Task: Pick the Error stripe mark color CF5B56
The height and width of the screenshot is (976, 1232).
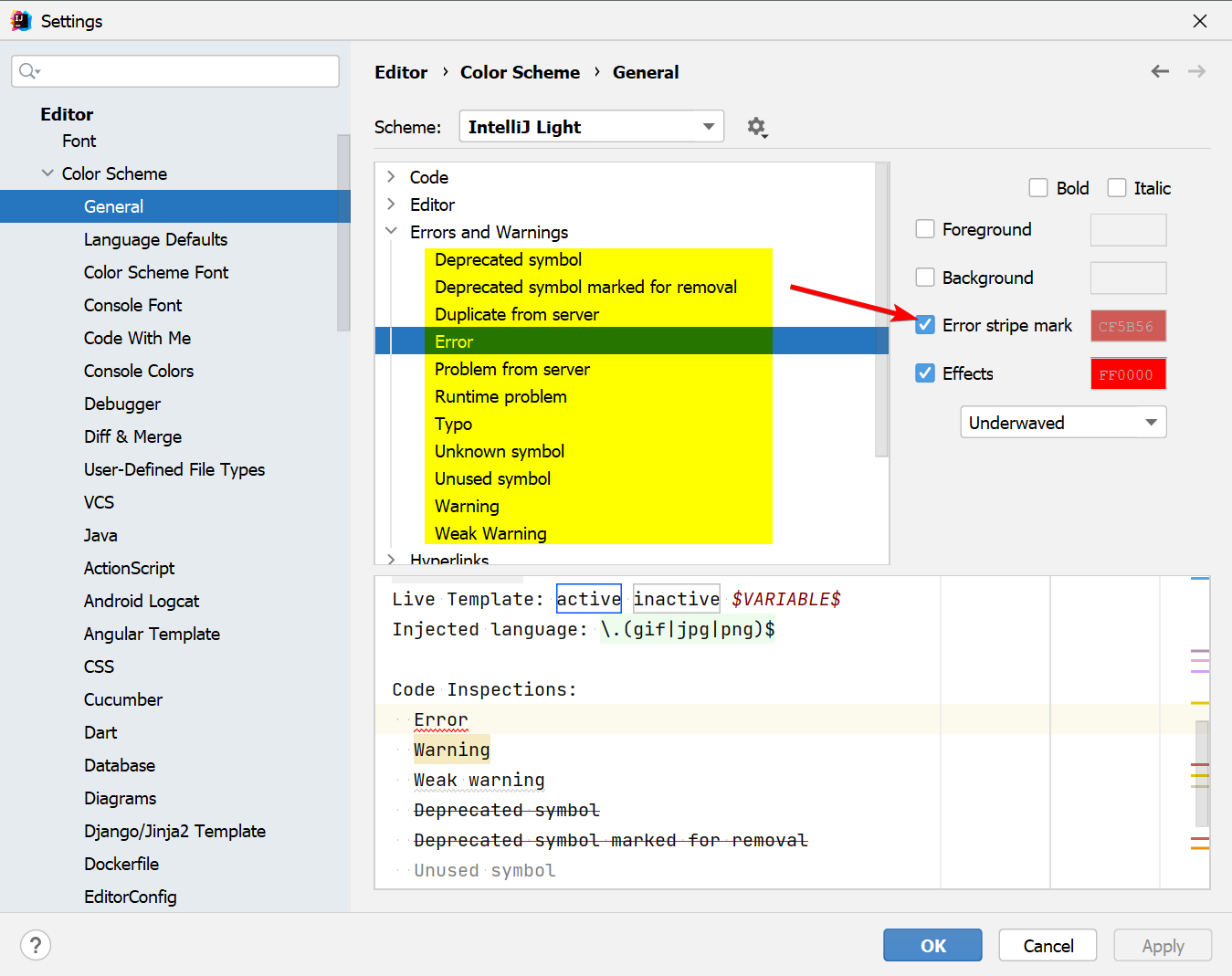Action: pyautogui.click(x=1128, y=326)
